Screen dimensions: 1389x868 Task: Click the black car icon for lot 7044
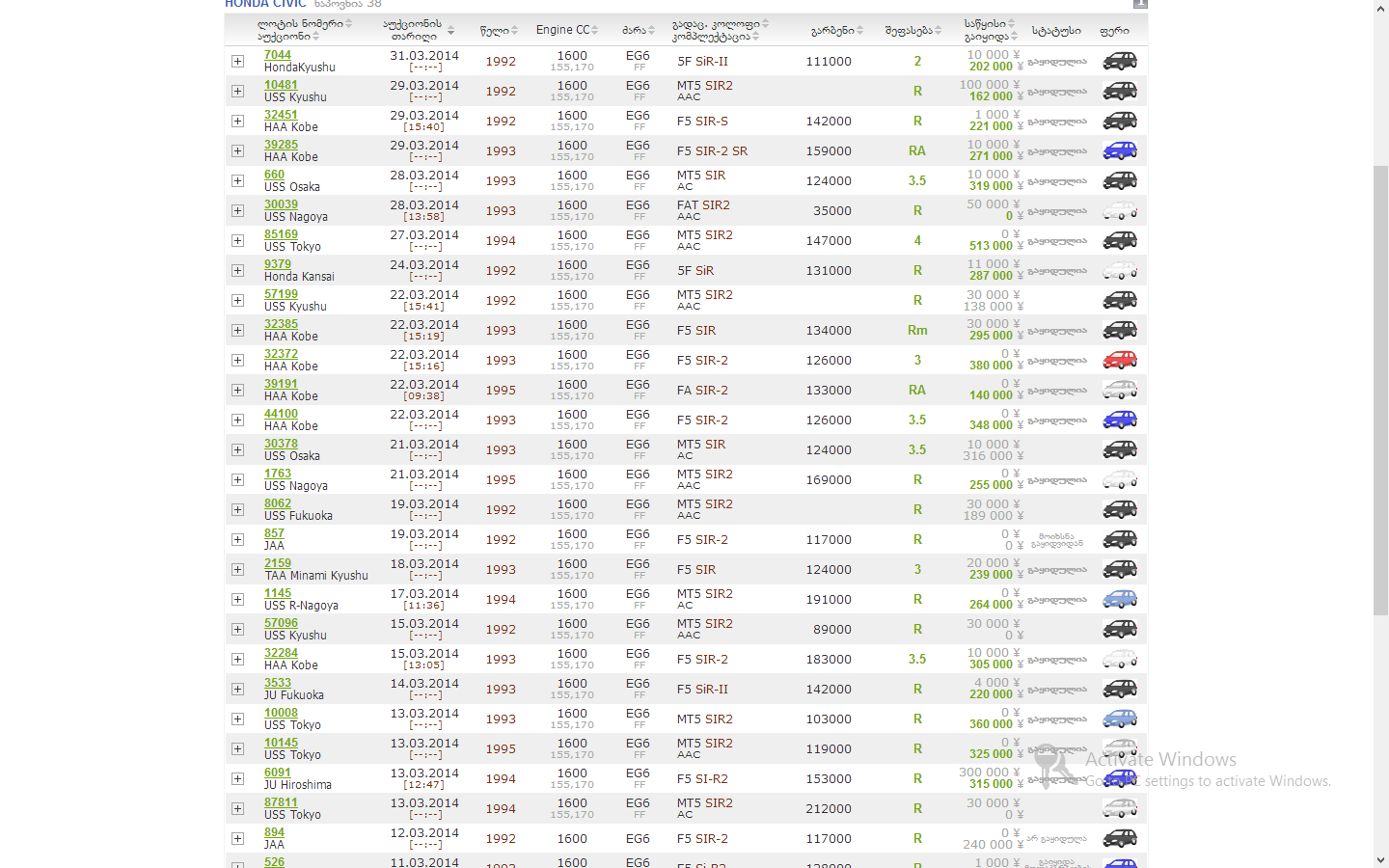point(1120,61)
